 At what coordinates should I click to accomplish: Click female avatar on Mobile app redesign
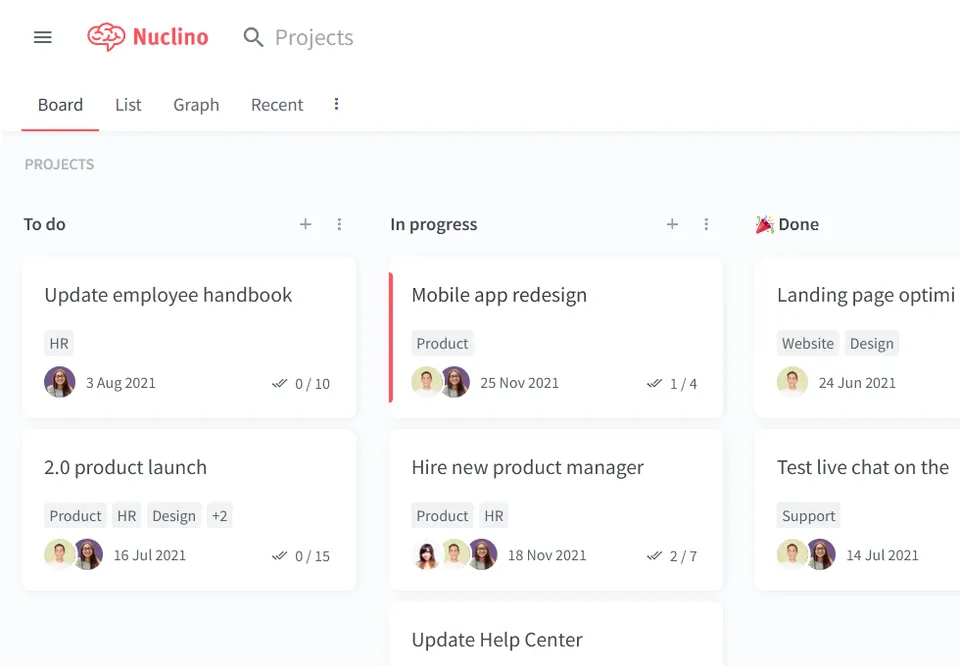[x=456, y=382]
